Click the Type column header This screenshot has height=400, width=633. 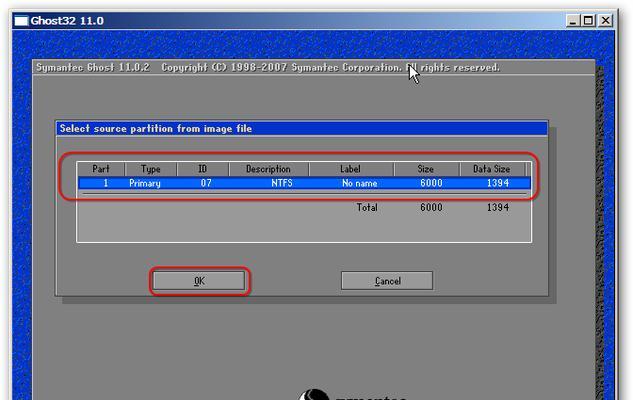tap(151, 169)
